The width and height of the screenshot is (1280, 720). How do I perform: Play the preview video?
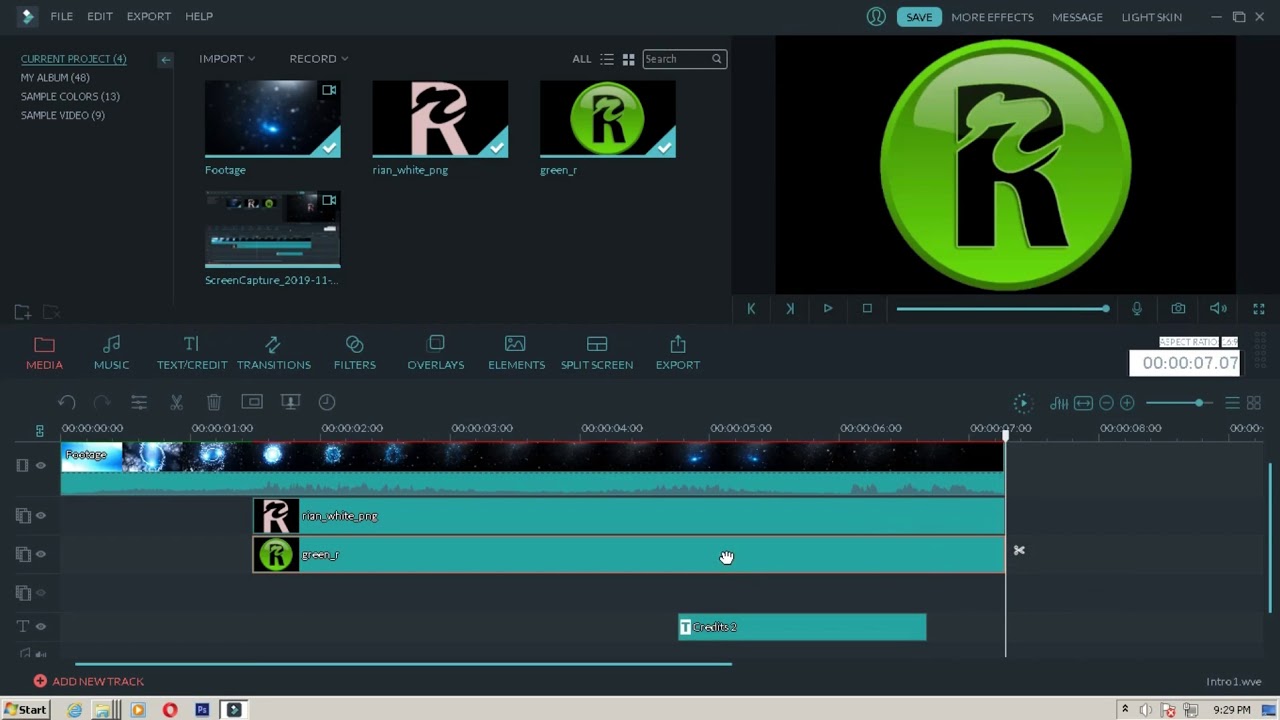pos(828,309)
